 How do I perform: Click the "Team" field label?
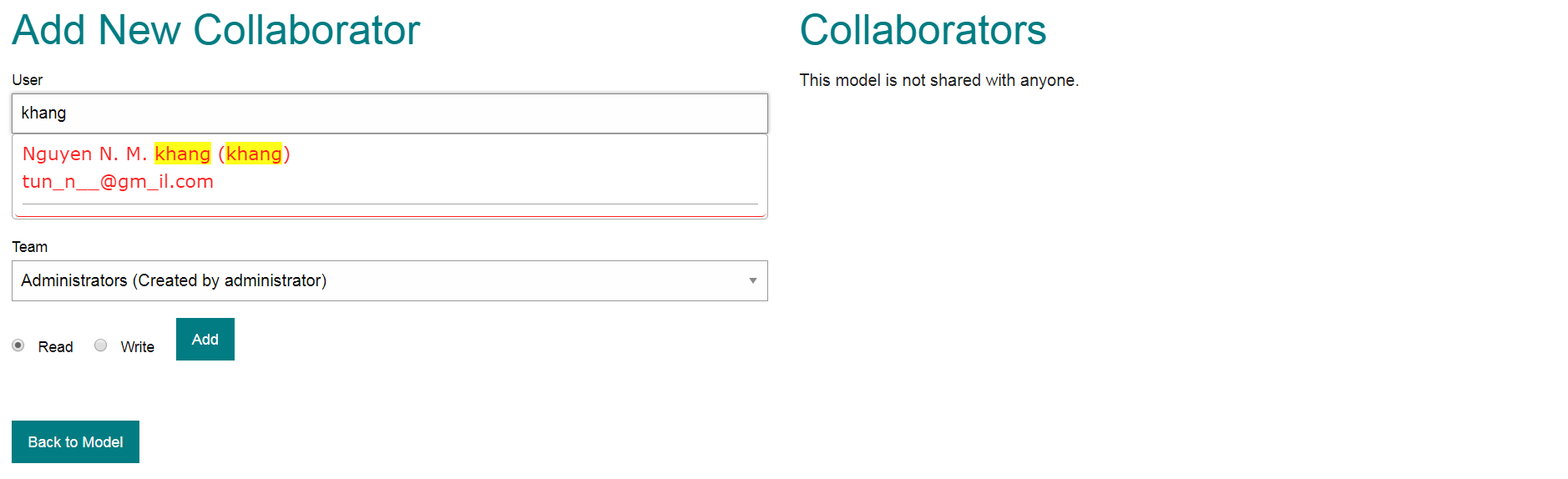point(29,247)
